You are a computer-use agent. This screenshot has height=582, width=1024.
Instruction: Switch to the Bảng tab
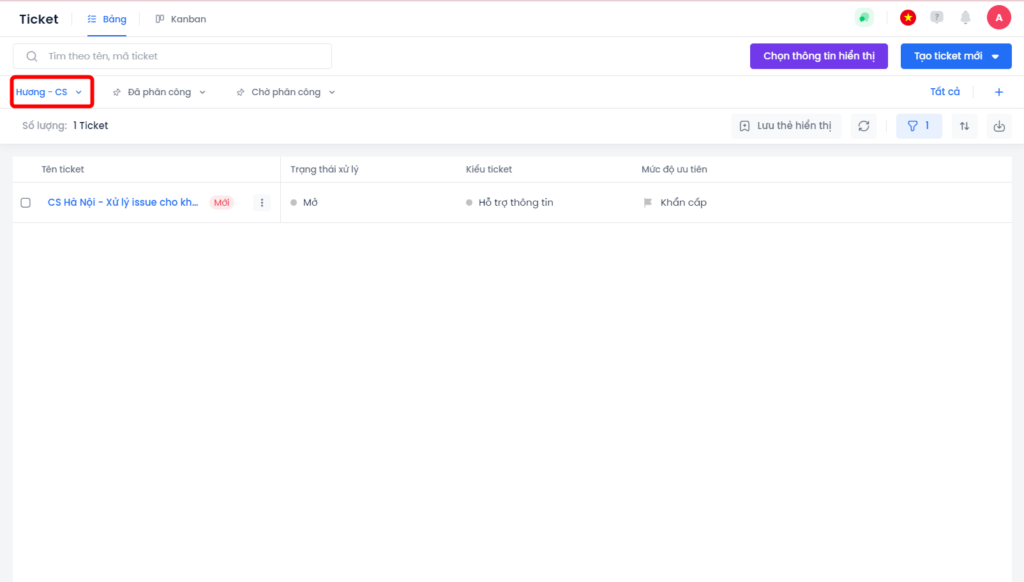(107, 19)
